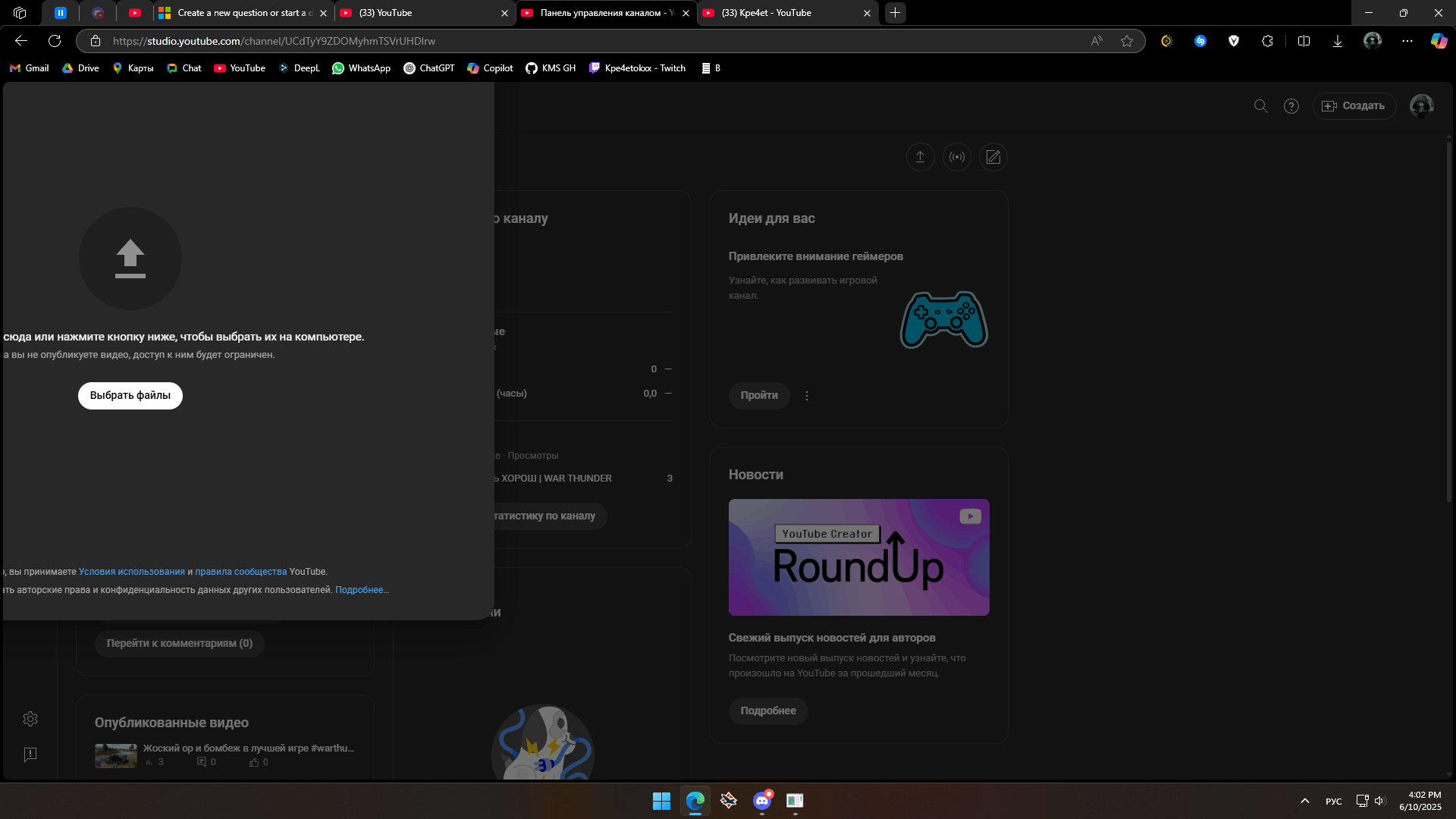Click the create post pencil icon

(x=993, y=157)
